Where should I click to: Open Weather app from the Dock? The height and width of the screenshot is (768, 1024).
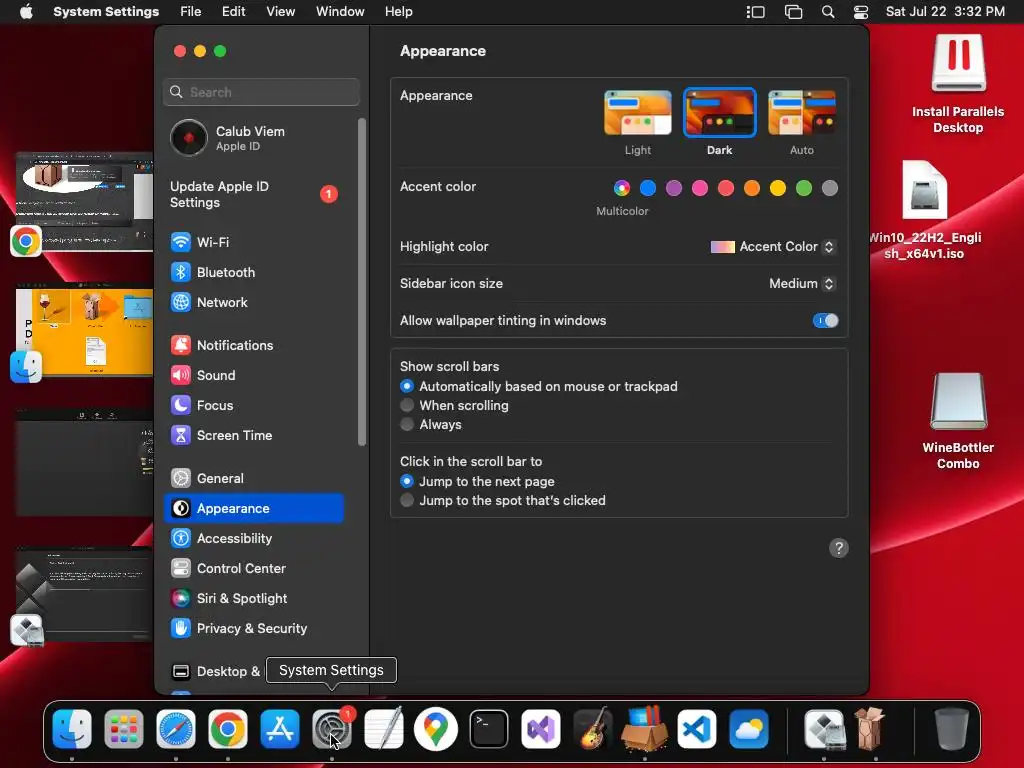coord(748,729)
